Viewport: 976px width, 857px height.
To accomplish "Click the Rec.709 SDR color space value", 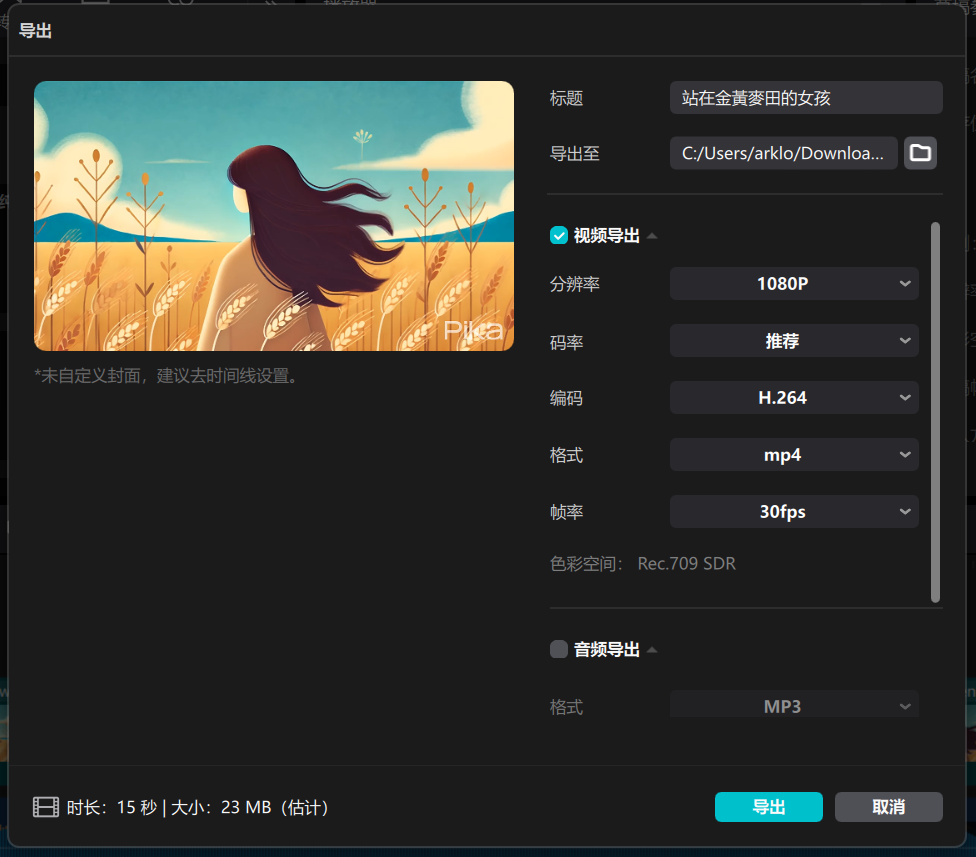I will (x=686, y=564).
